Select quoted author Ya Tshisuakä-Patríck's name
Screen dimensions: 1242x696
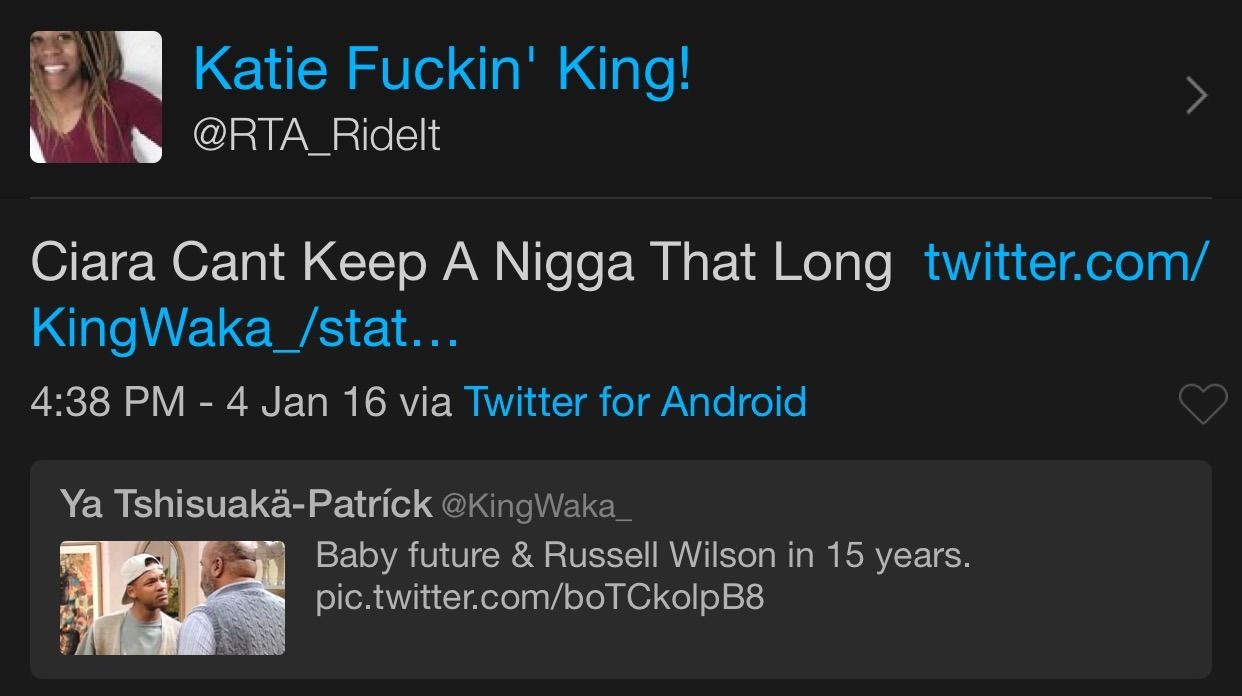[x=246, y=504]
